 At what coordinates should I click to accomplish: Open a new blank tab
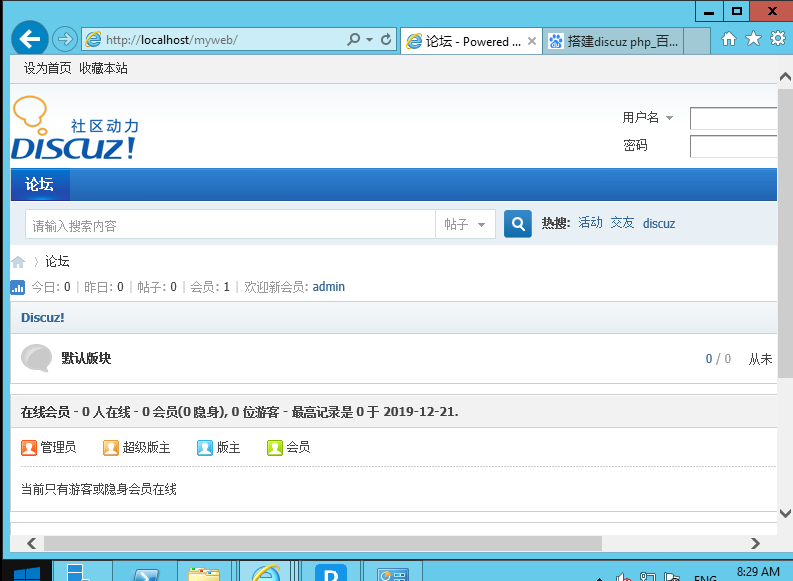pyautogui.click(x=697, y=41)
